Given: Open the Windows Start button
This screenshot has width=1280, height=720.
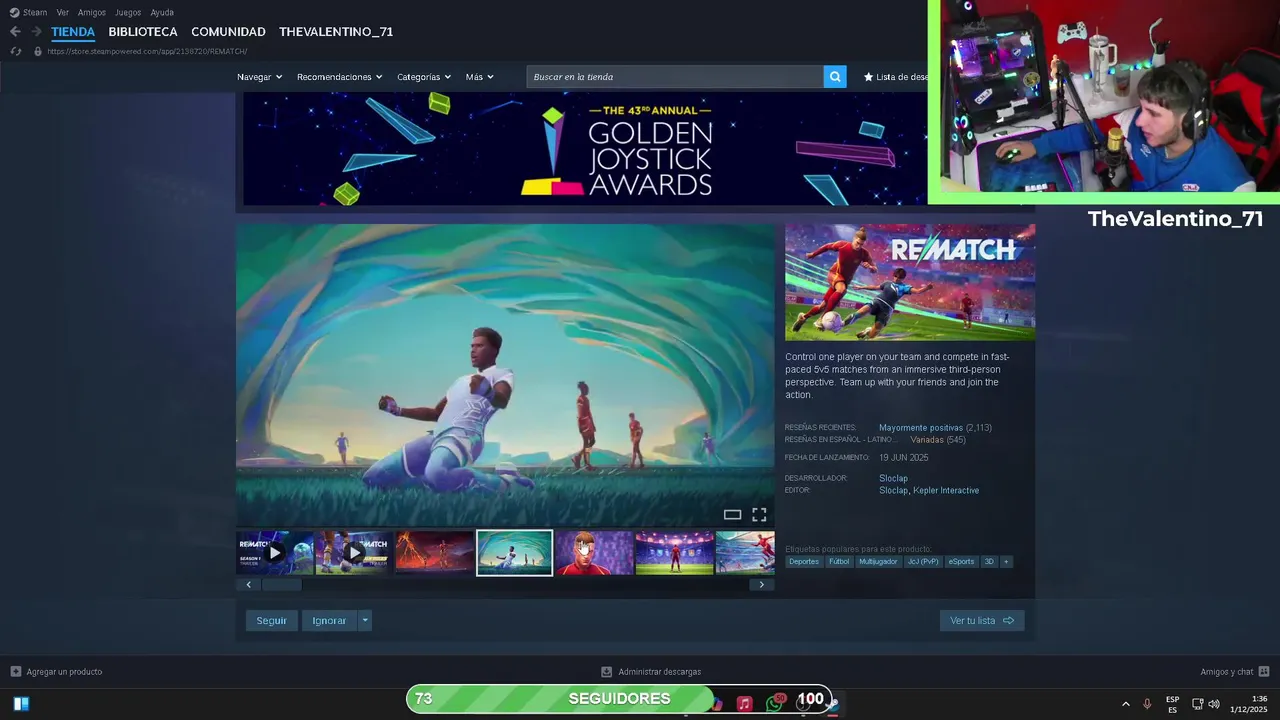Looking at the screenshot, I should click(x=21, y=704).
